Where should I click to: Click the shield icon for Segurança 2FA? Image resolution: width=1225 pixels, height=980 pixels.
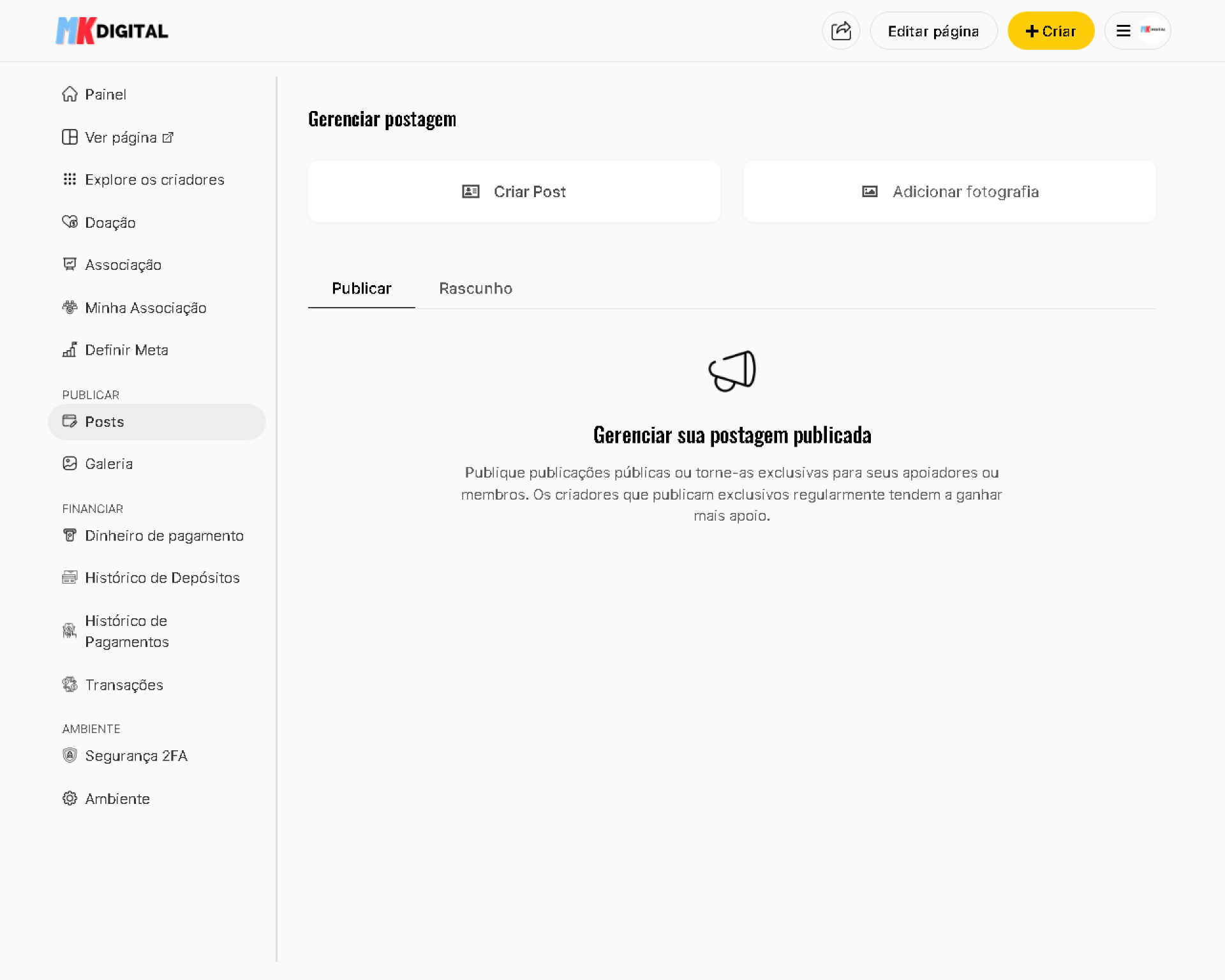(70, 755)
